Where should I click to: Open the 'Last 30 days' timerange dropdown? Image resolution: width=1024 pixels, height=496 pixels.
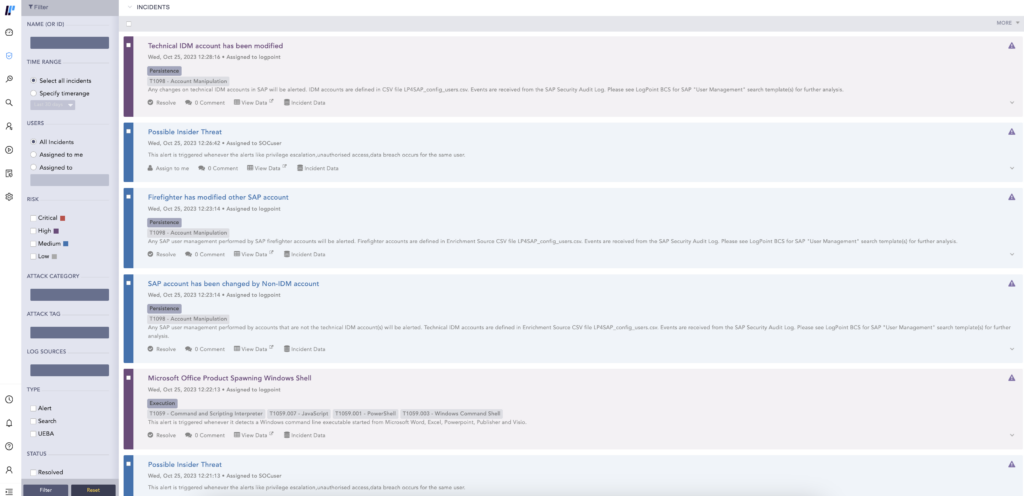click(x=53, y=105)
